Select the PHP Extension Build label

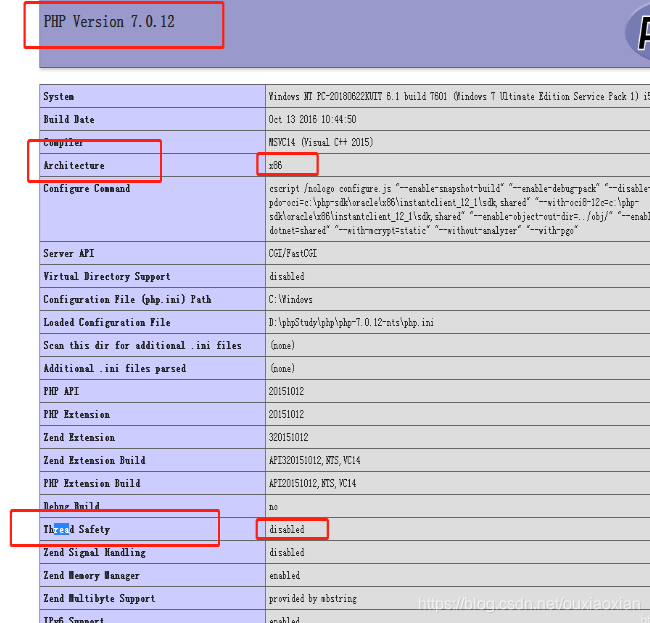(92, 483)
